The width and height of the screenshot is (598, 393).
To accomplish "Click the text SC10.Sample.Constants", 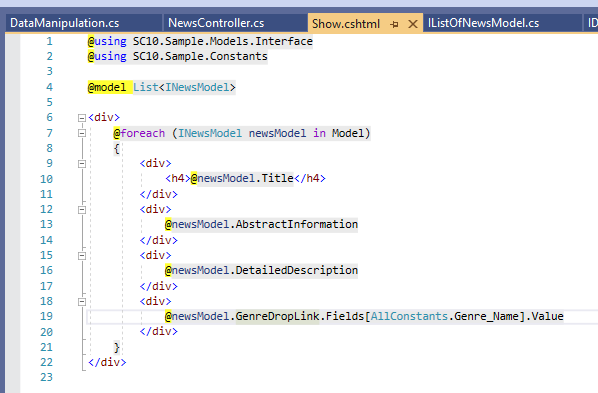I will tap(200, 56).
